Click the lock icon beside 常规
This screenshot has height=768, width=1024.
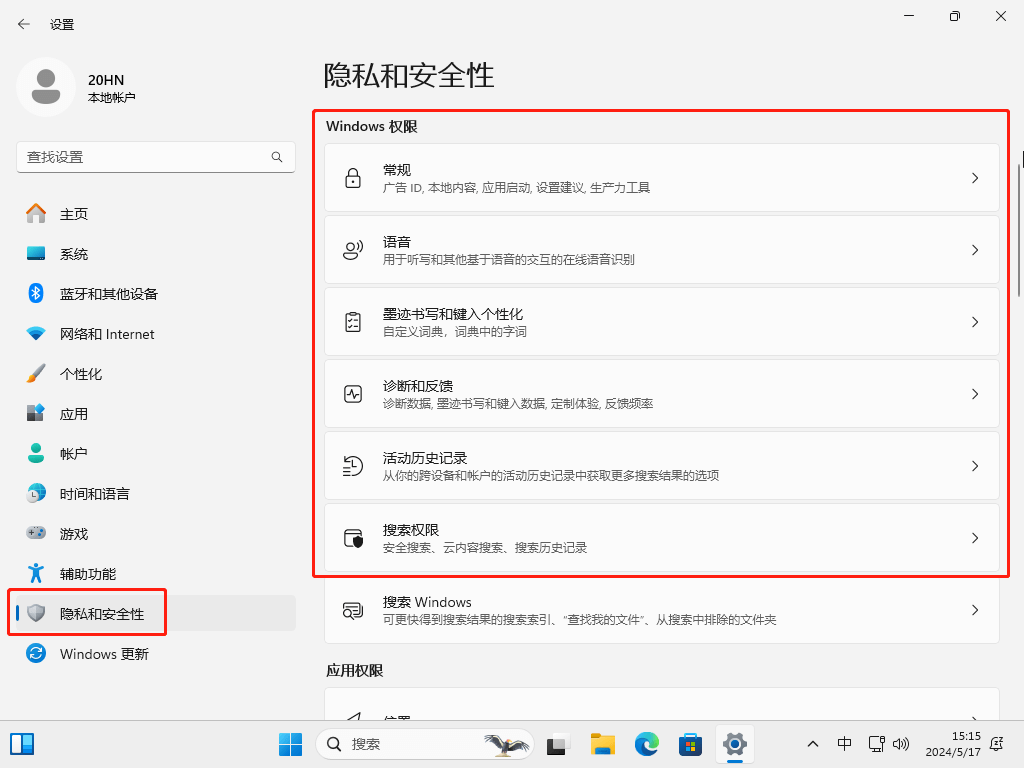(x=352, y=178)
